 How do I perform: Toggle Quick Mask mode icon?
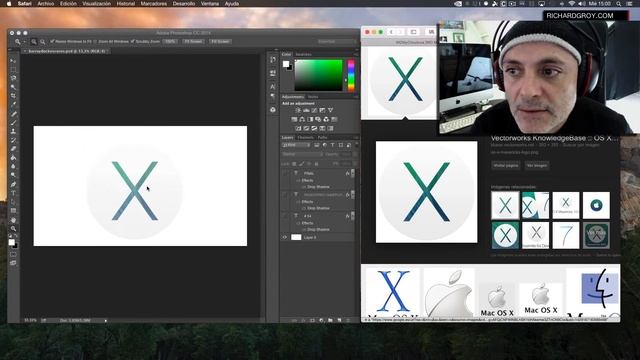tap(13, 255)
